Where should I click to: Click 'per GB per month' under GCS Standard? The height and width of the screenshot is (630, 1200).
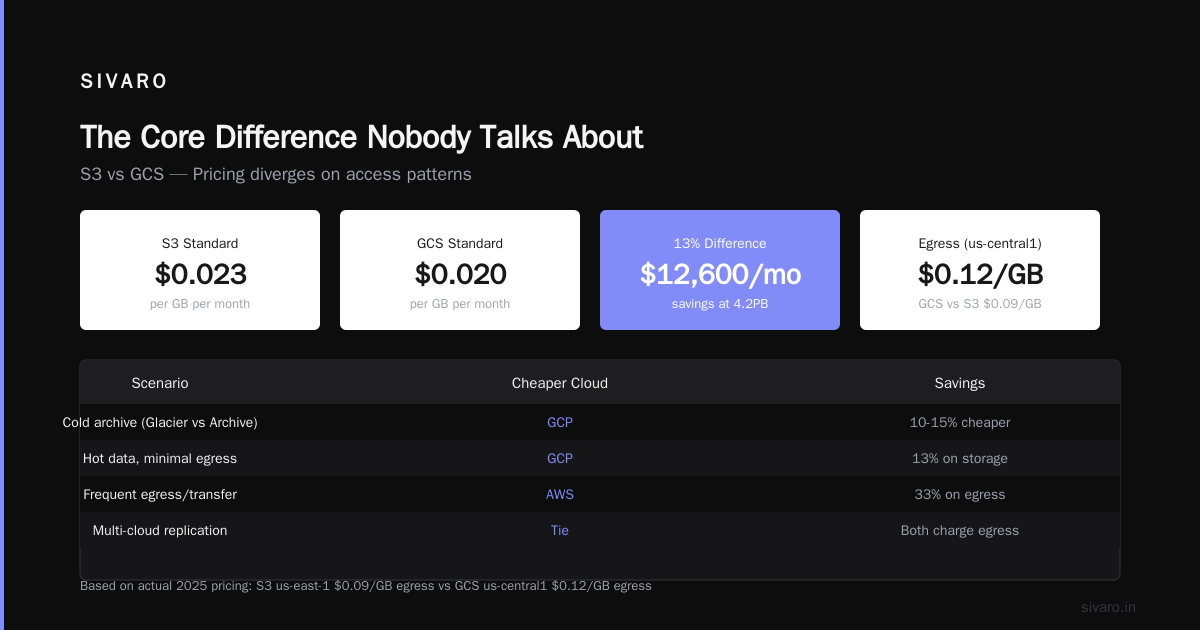point(460,304)
